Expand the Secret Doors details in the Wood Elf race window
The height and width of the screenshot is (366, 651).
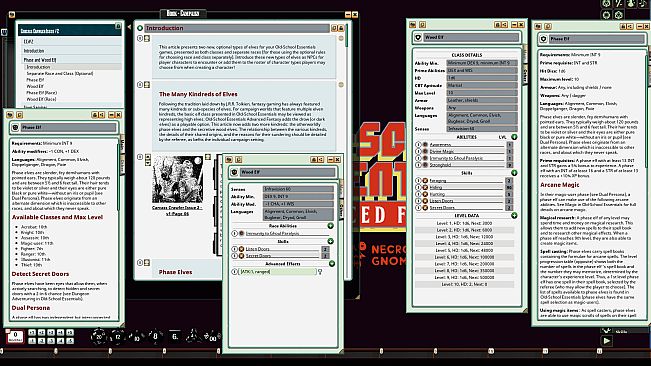click(x=235, y=256)
